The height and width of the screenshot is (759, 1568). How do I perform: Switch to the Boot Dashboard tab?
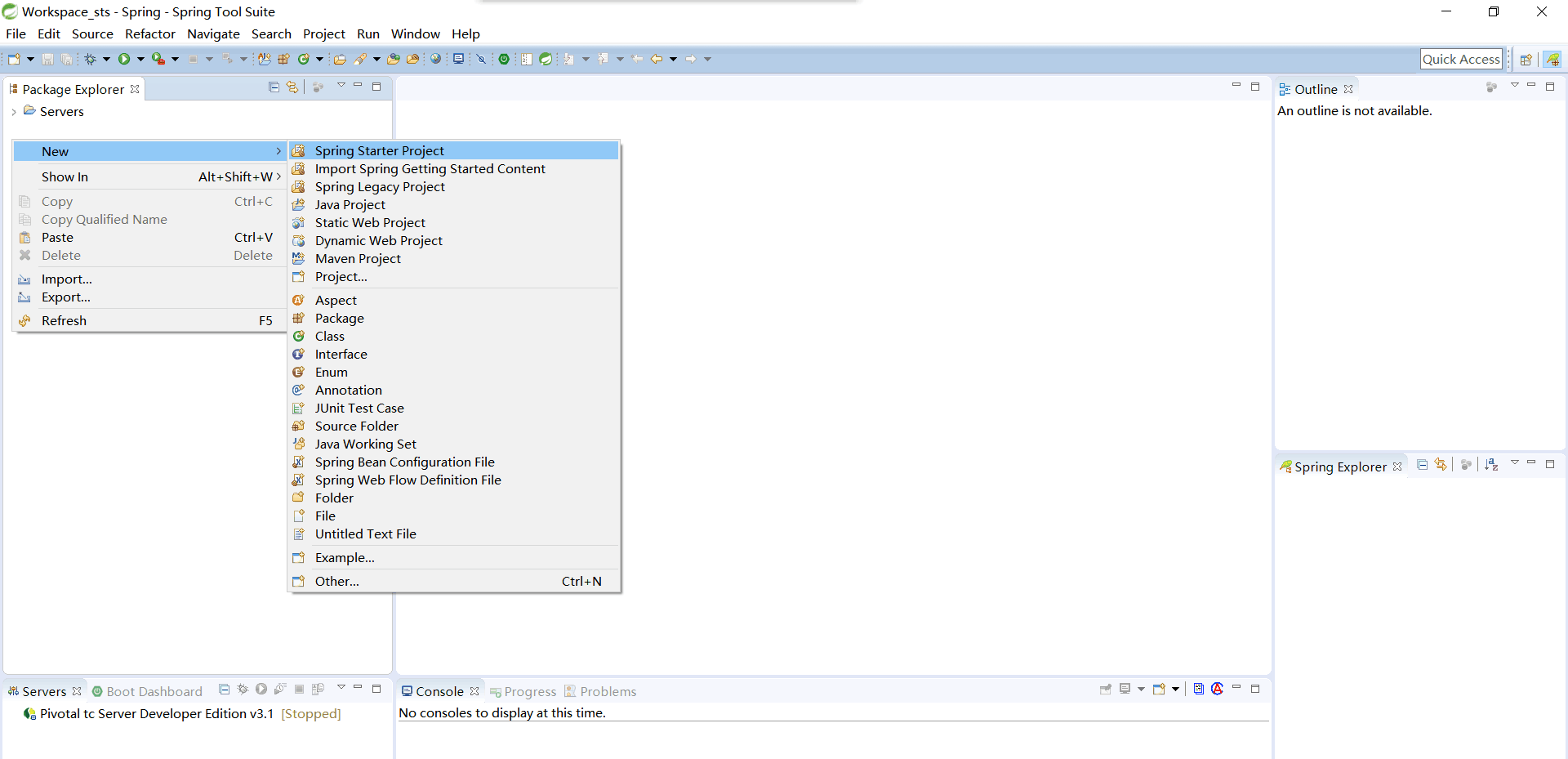(x=147, y=691)
